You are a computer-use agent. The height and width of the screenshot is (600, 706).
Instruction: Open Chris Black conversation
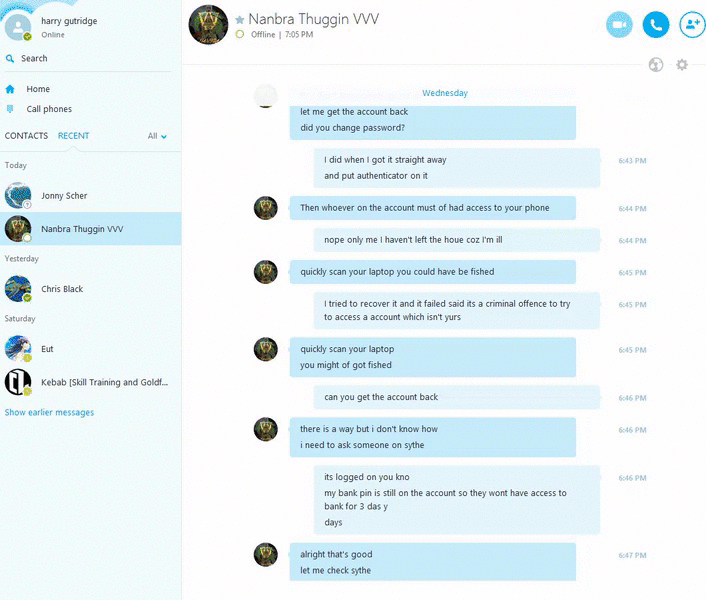click(91, 289)
